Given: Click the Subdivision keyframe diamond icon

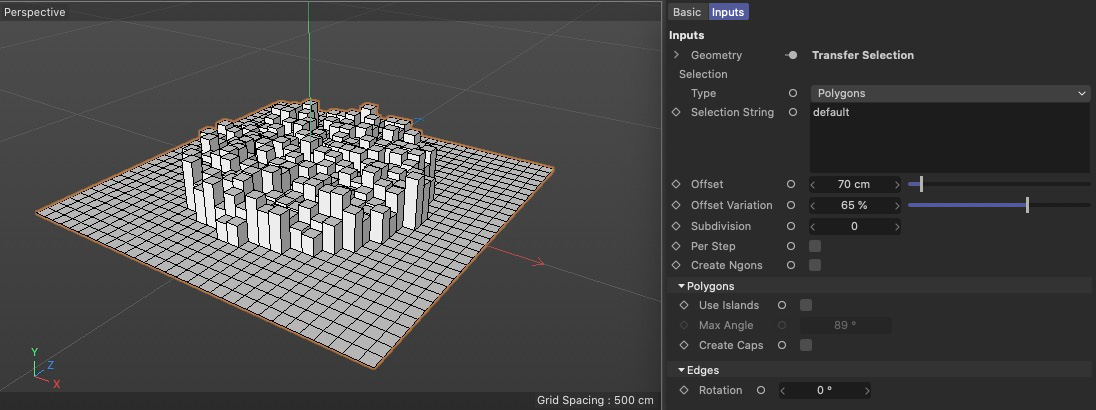Looking at the screenshot, I should click(x=676, y=226).
